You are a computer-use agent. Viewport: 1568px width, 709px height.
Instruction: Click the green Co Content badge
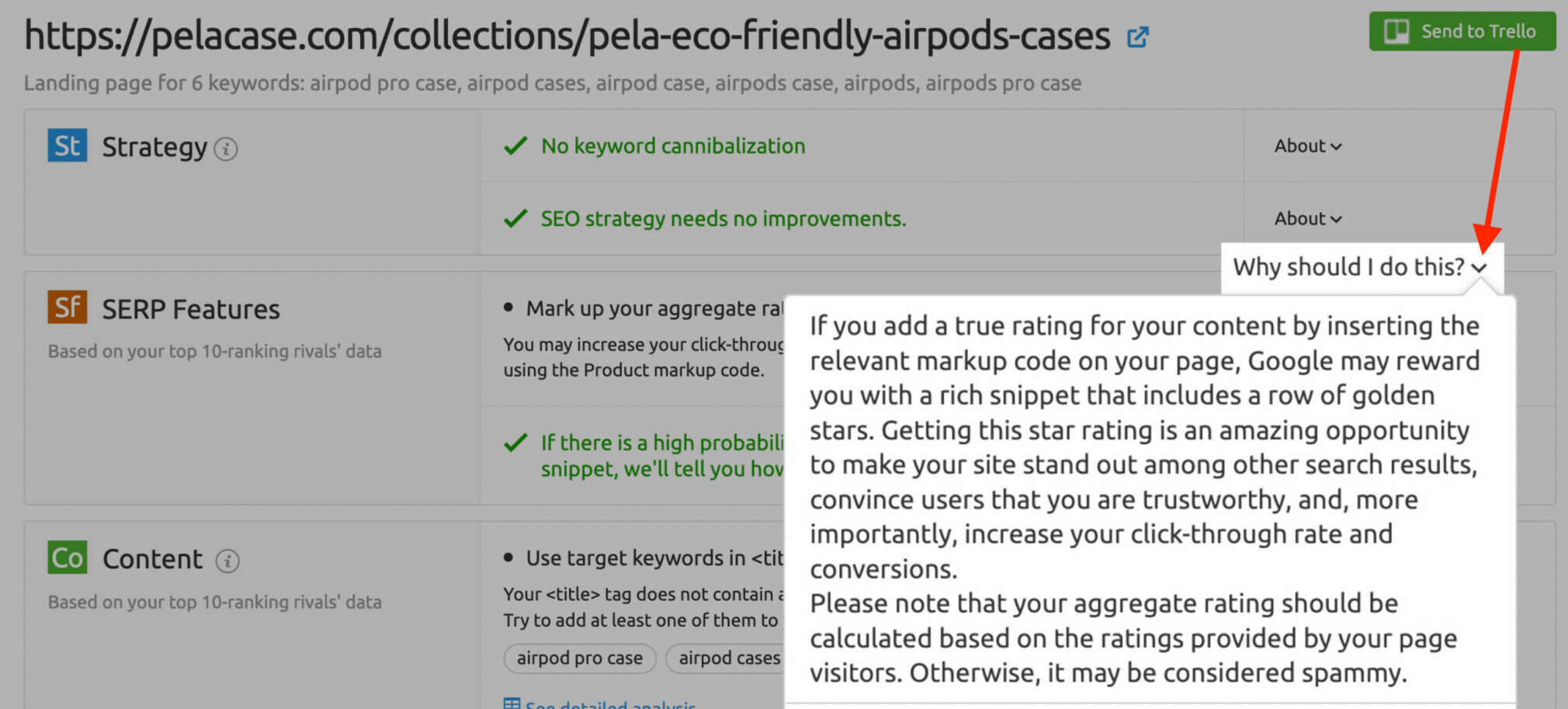coord(68,558)
